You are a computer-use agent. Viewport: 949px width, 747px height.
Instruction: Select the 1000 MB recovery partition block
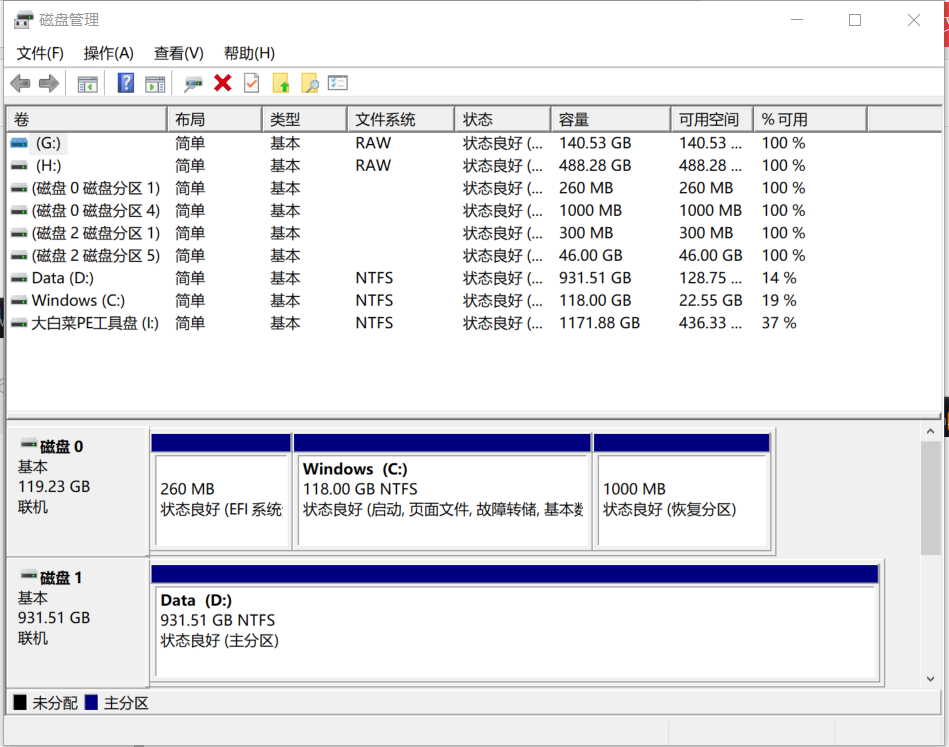pyautogui.click(x=682, y=492)
